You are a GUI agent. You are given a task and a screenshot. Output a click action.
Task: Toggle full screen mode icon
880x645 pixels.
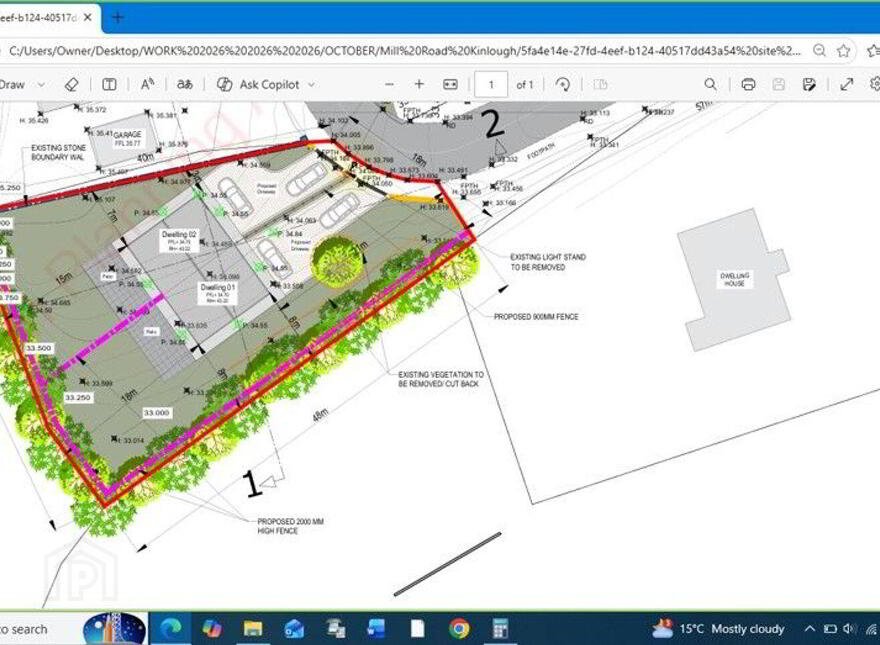pyautogui.click(x=846, y=85)
